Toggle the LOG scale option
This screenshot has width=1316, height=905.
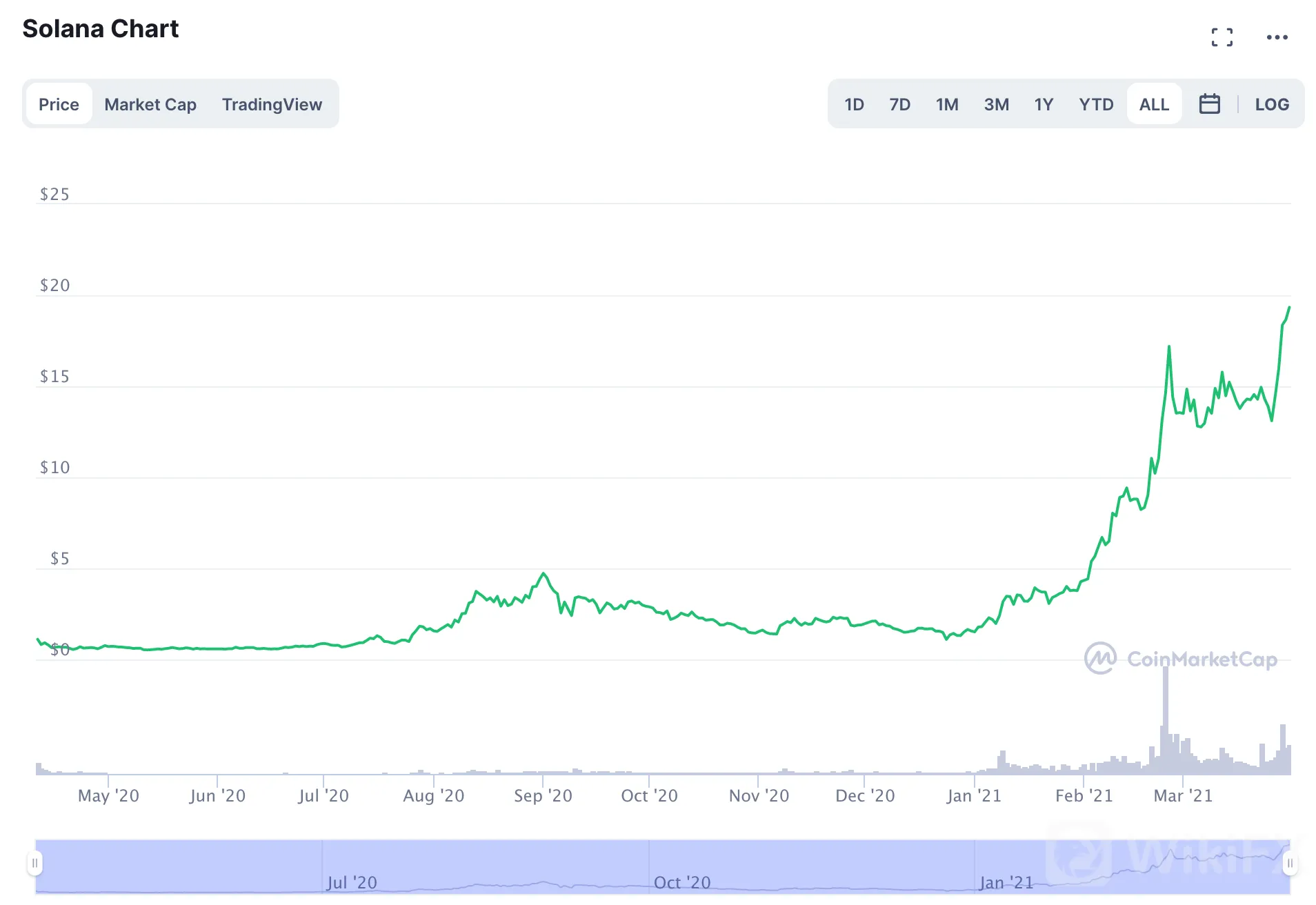[x=1271, y=104]
